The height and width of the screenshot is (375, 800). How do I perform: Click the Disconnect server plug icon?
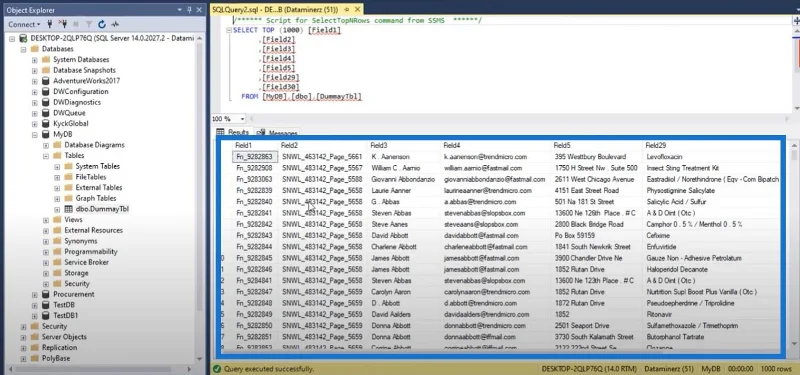click(x=63, y=24)
